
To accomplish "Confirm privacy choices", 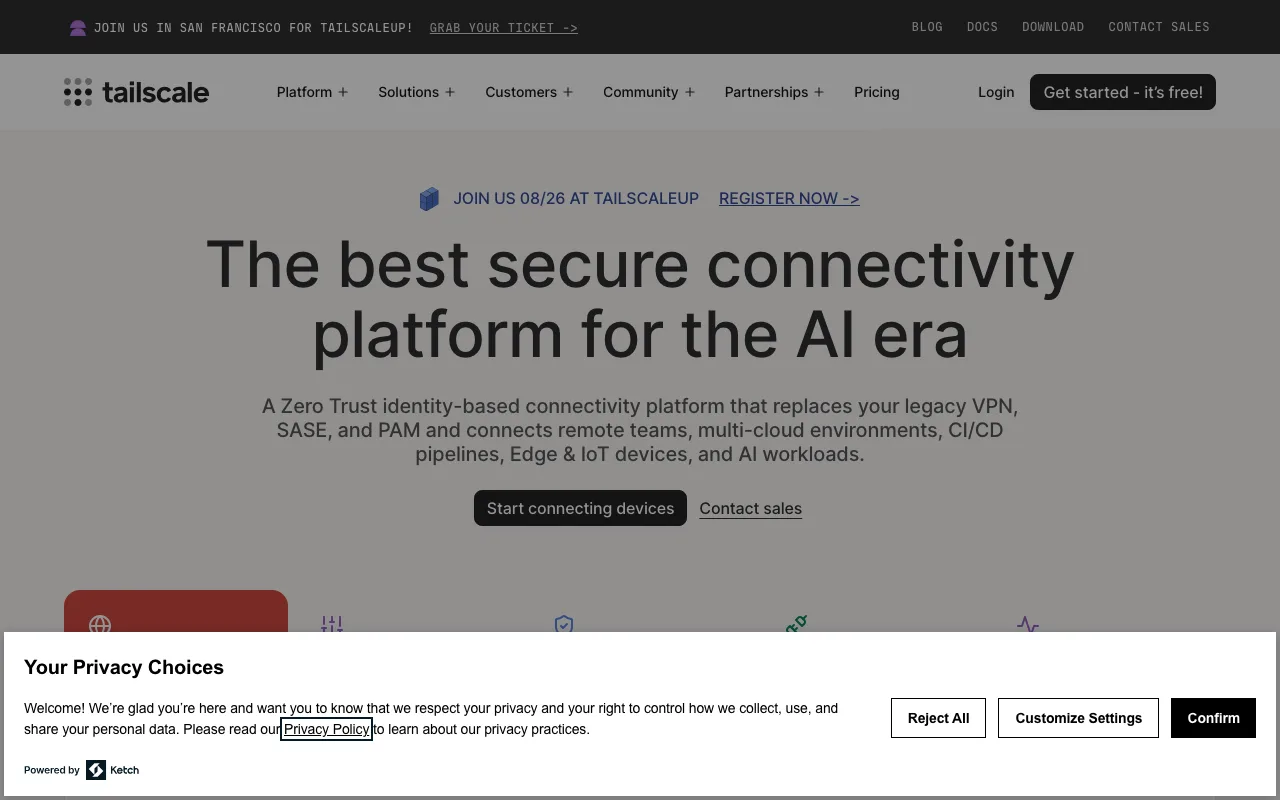I will (1213, 718).
